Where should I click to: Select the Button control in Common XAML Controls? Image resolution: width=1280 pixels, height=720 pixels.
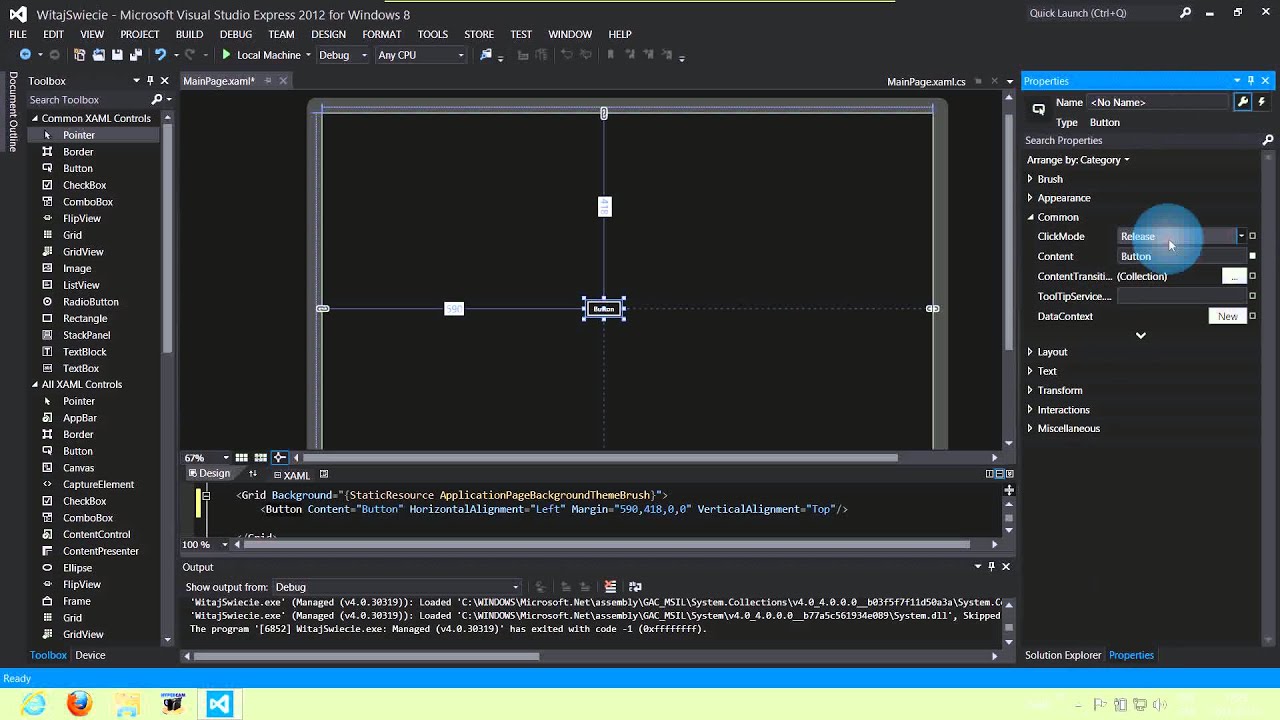click(78, 168)
